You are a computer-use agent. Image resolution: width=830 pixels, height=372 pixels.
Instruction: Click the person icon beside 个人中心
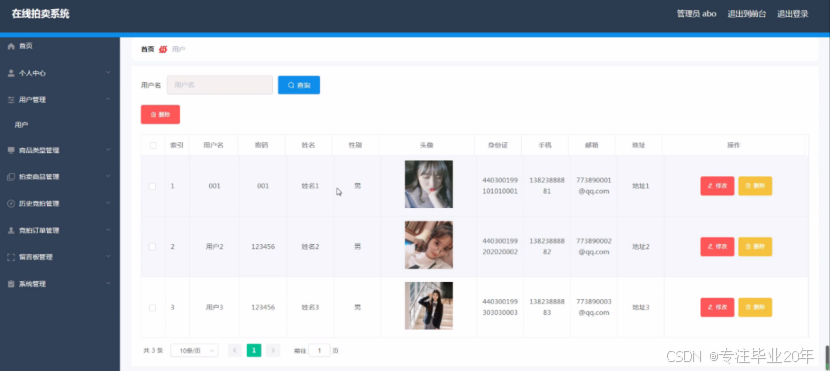(11, 73)
